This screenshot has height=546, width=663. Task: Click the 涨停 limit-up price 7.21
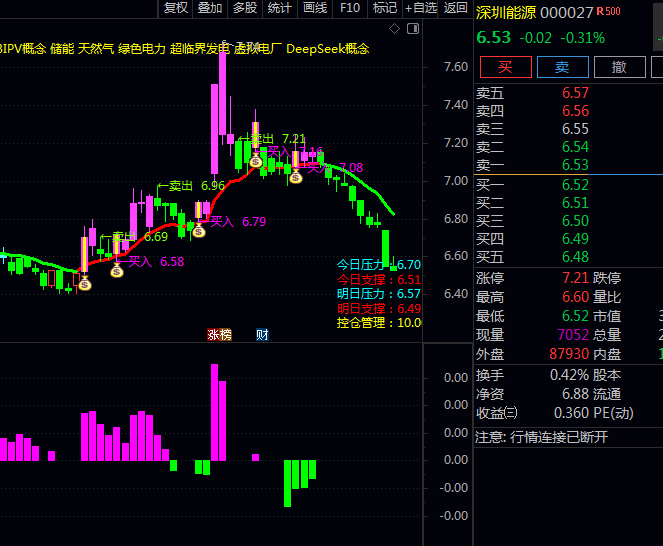tap(575, 278)
